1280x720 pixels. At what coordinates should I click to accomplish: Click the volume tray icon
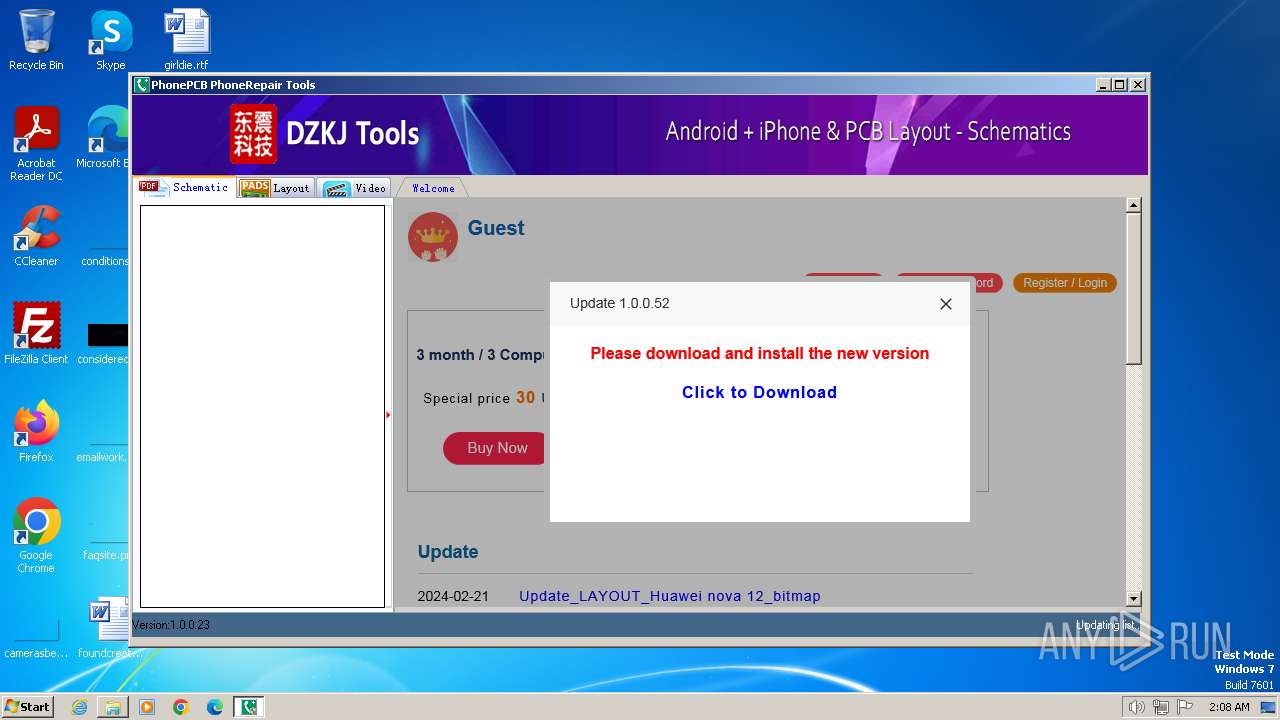[1136, 707]
